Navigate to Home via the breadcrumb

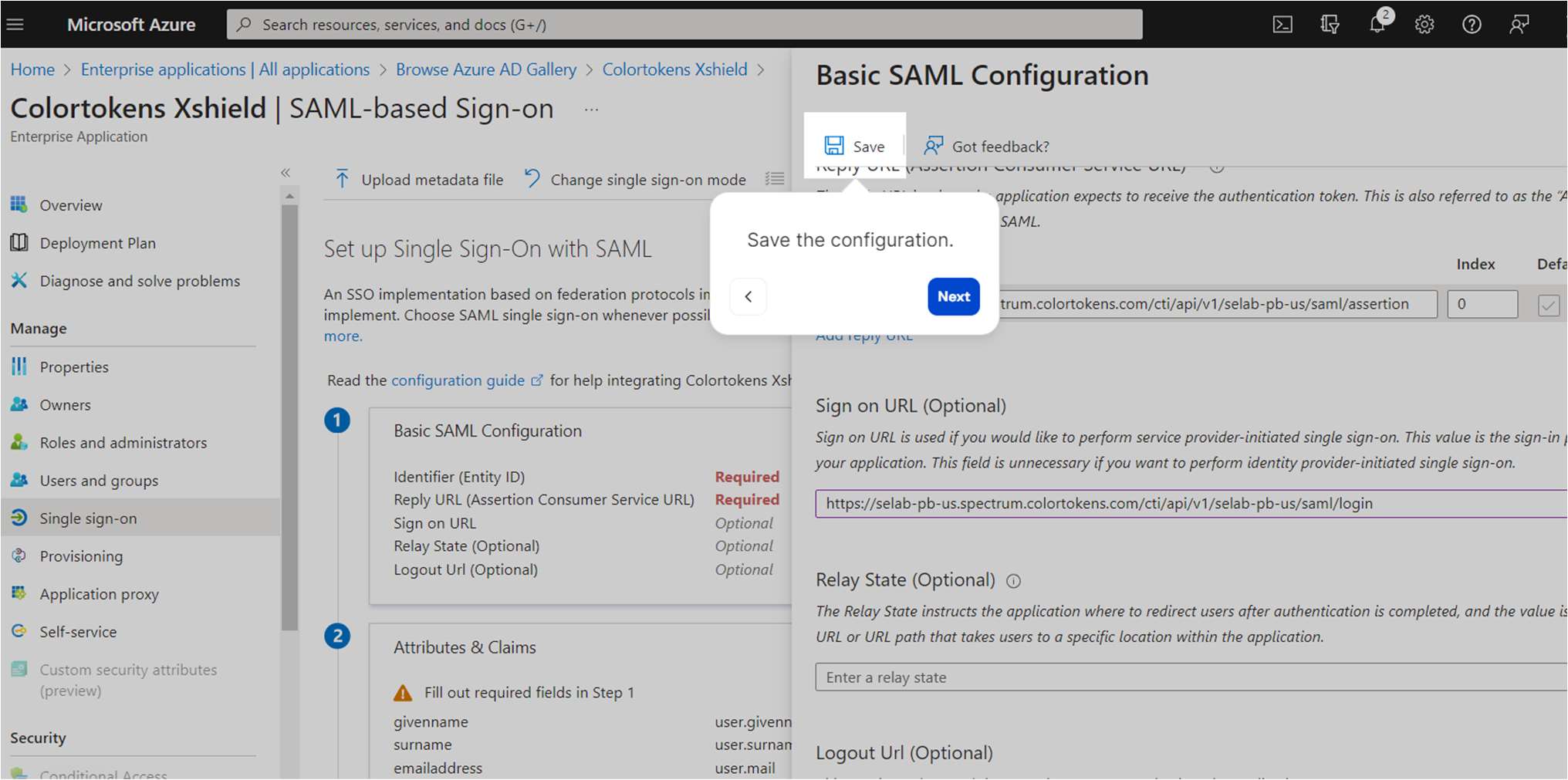tap(32, 69)
